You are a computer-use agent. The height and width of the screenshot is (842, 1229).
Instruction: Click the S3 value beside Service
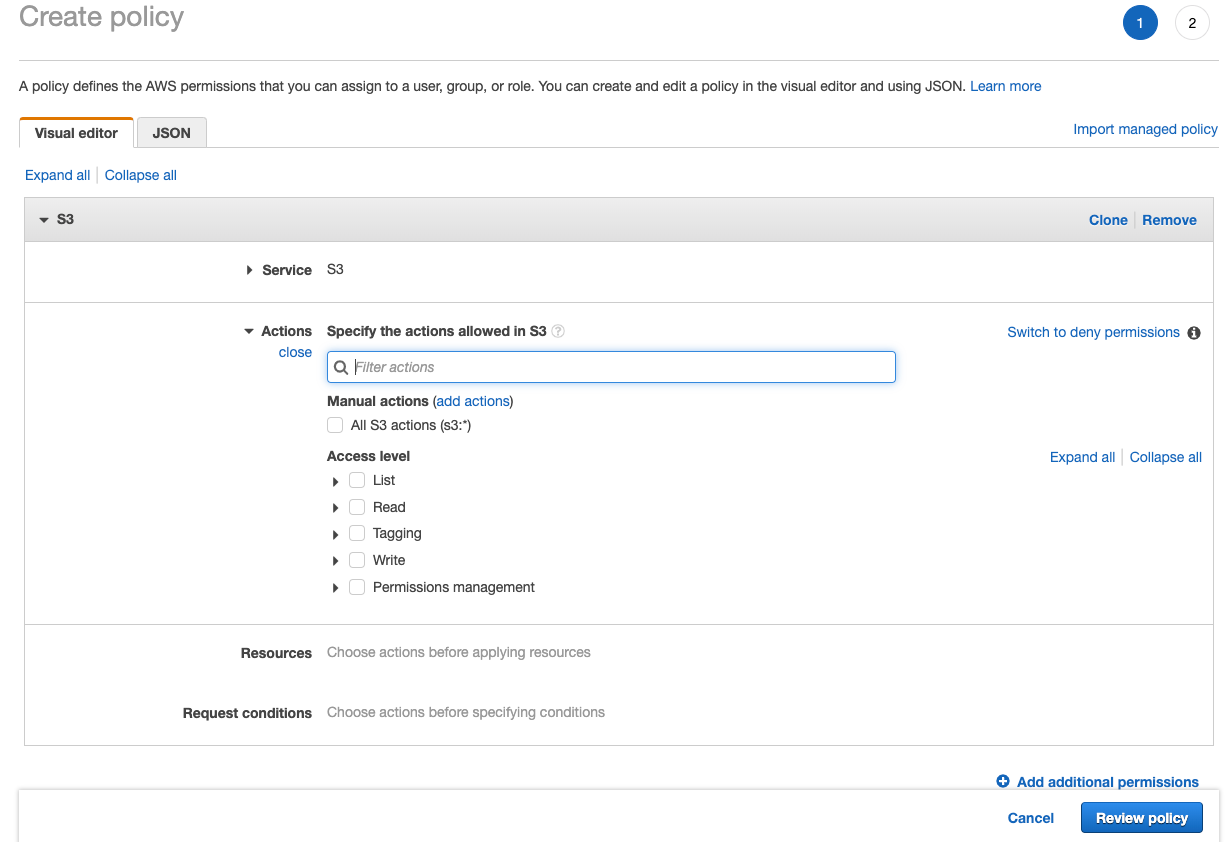tap(335, 269)
